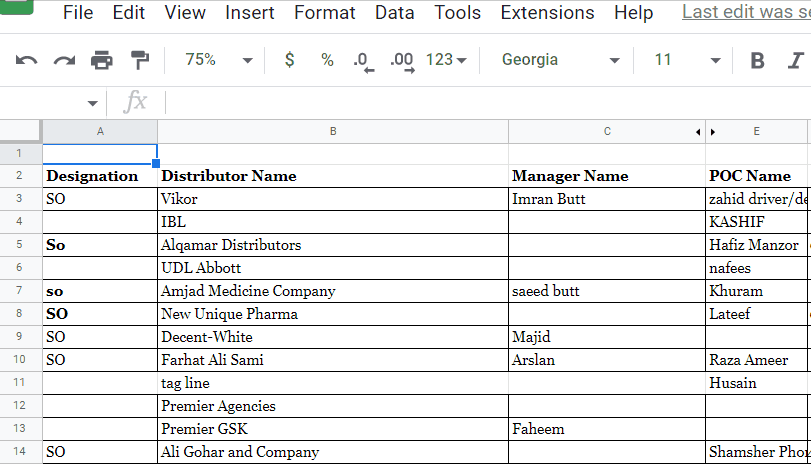Open the File menu
Viewport: 811px width, 464px height.
pos(78,12)
